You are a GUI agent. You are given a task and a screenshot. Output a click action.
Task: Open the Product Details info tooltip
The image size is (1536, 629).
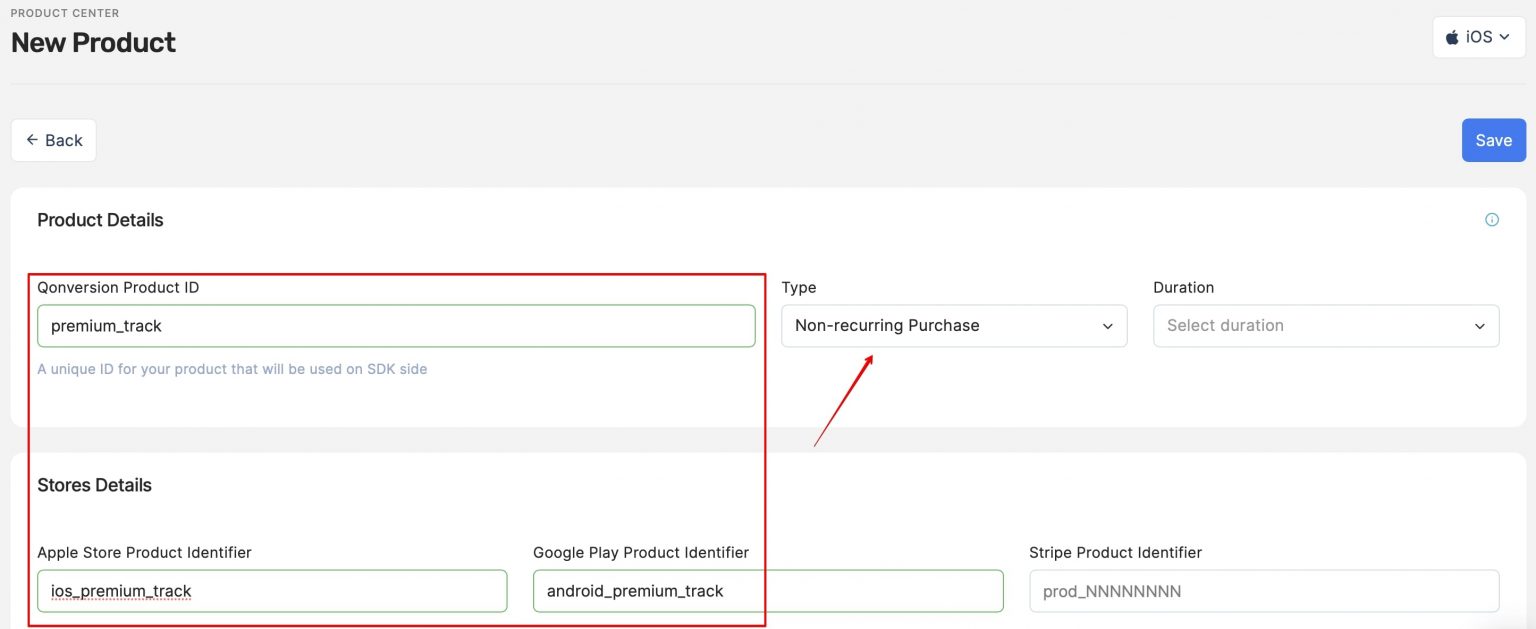point(1491,219)
